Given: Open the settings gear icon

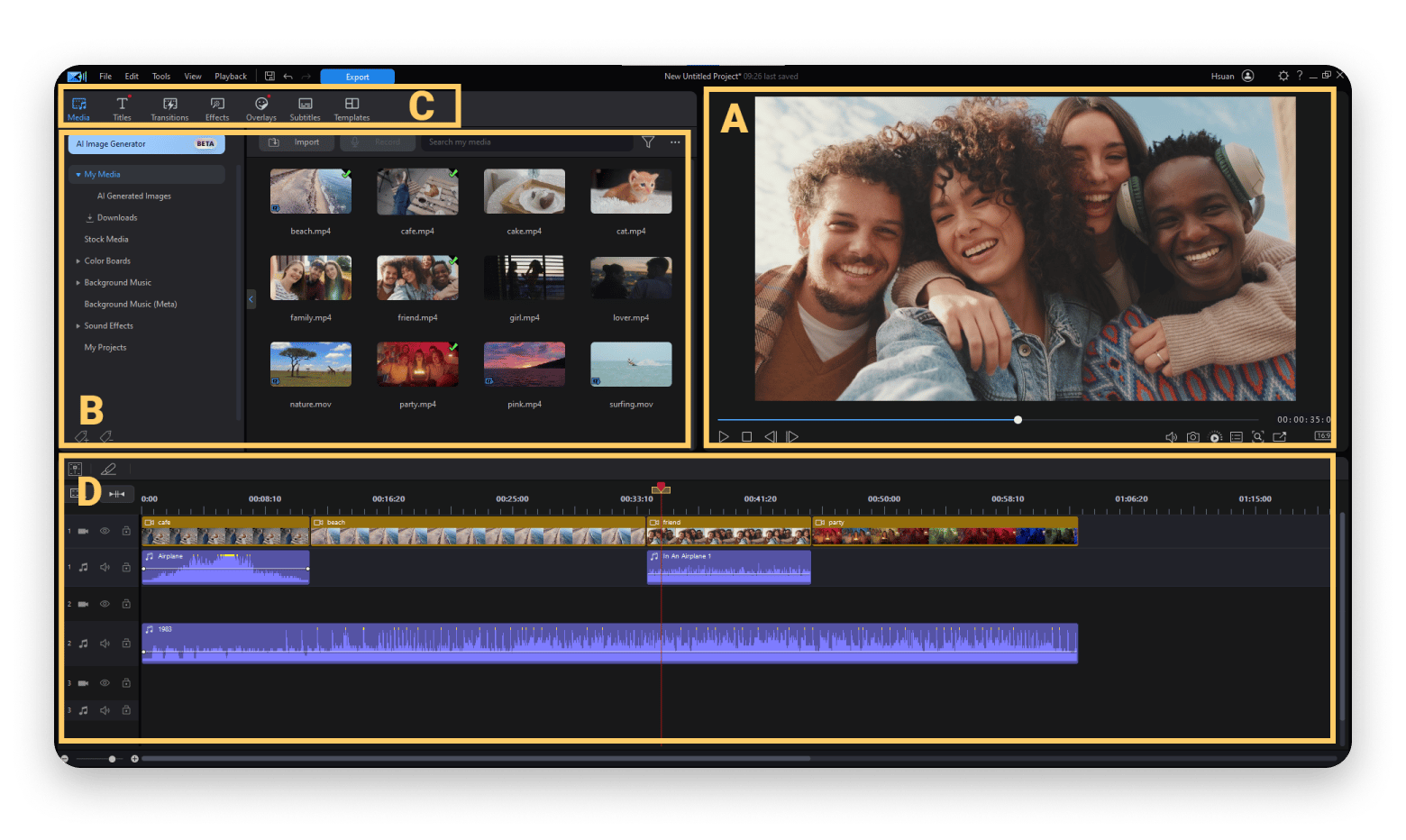Looking at the screenshot, I should click(1283, 76).
